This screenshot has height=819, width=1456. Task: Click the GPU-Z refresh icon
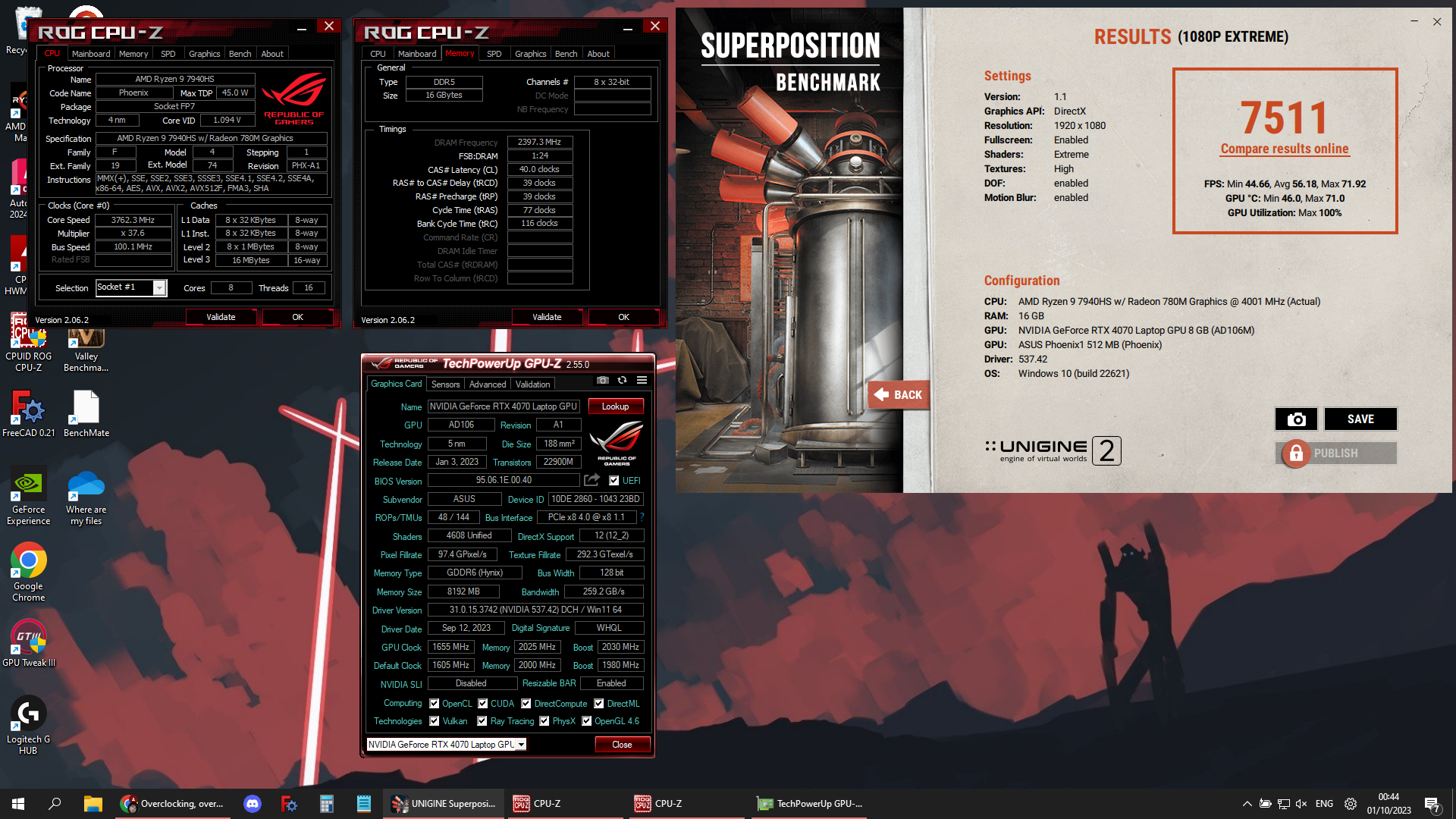(622, 381)
